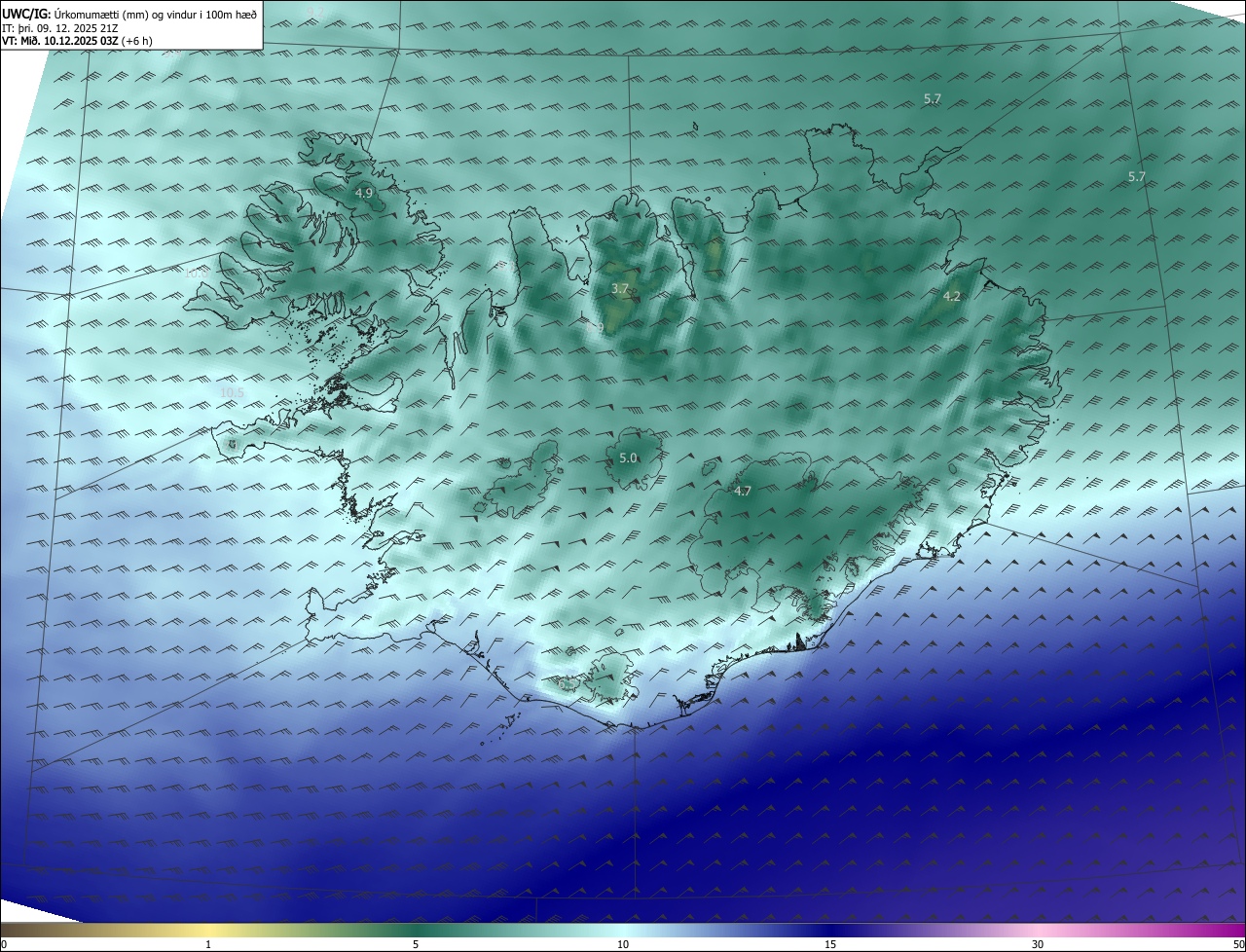Click the '50' tick label on the color scale

click(x=1238, y=944)
